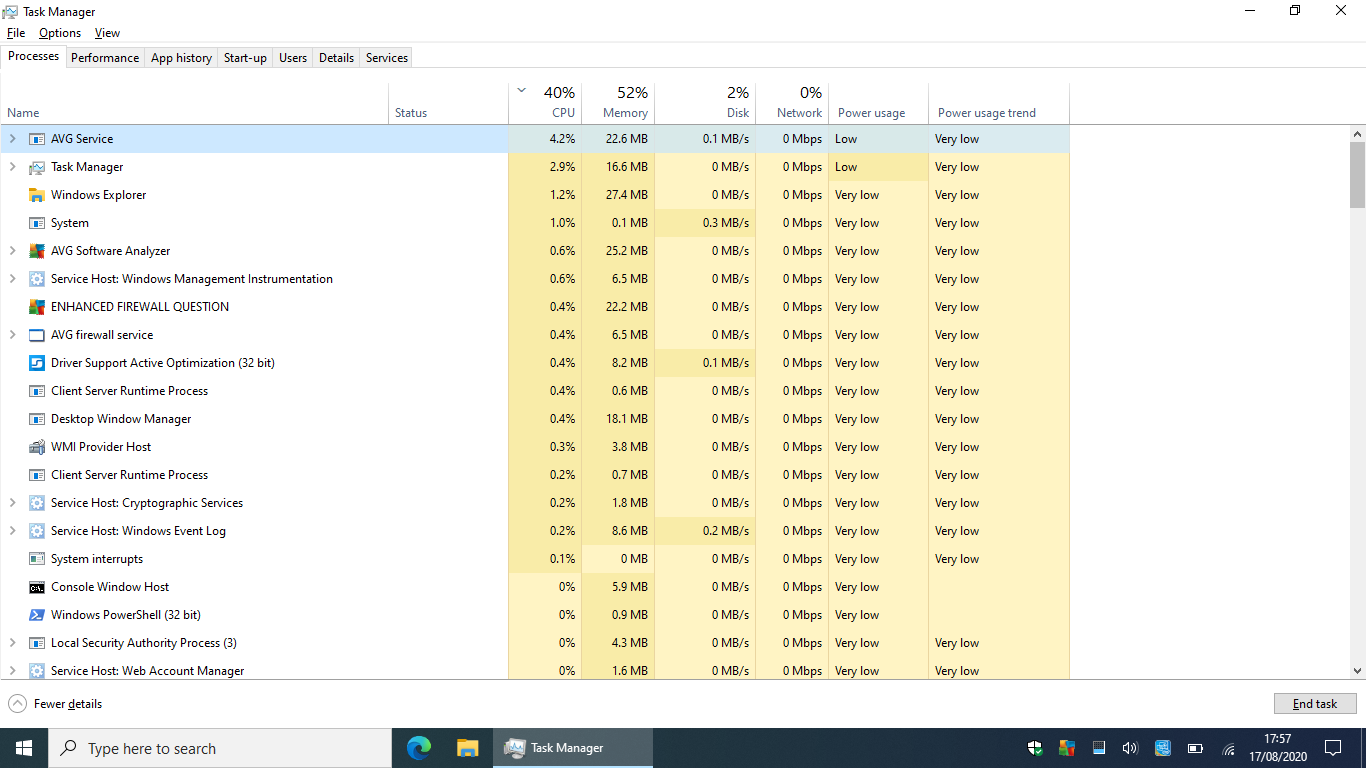Screen dimensions: 1366x768
Task: Open the File menu
Action: pyautogui.click(x=16, y=33)
